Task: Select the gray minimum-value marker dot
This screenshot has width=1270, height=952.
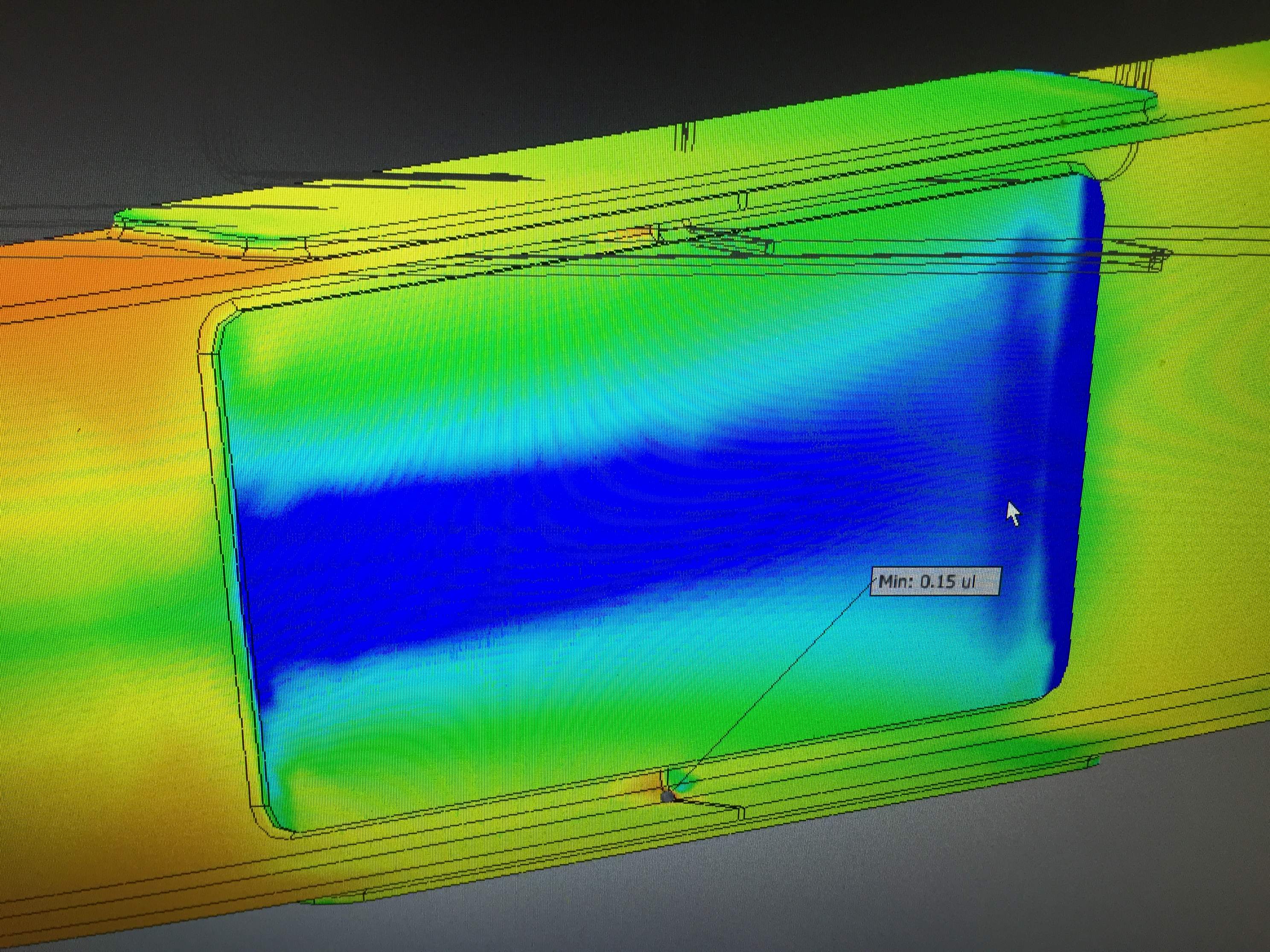Action: [667, 796]
